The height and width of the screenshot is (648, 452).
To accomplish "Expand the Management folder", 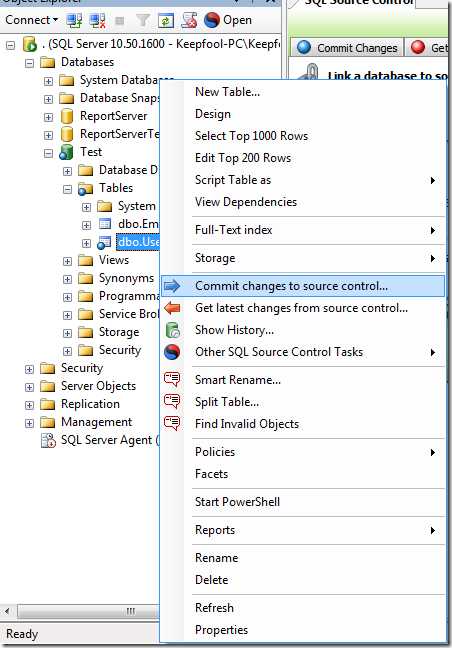I will pyautogui.click(x=29, y=423).
